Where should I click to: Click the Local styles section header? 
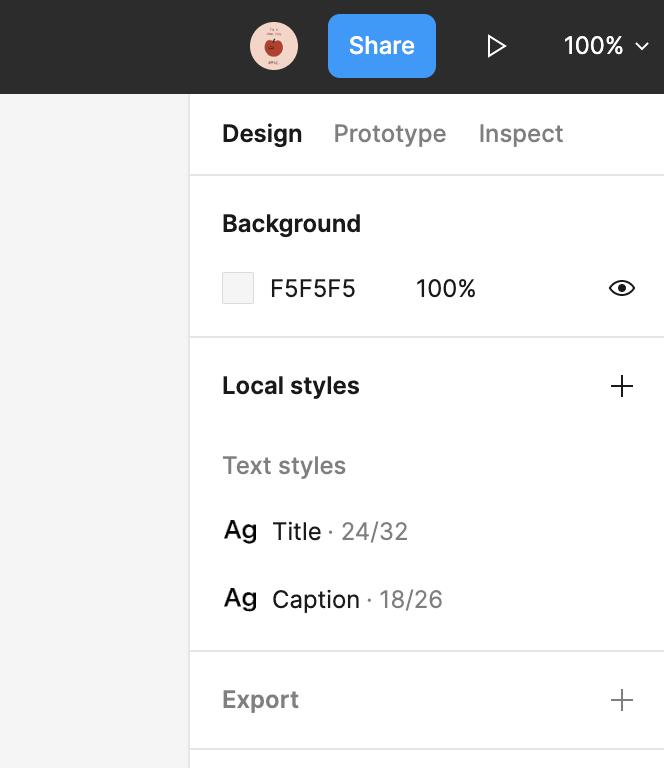pyautogui.click(x=291, y=385)
